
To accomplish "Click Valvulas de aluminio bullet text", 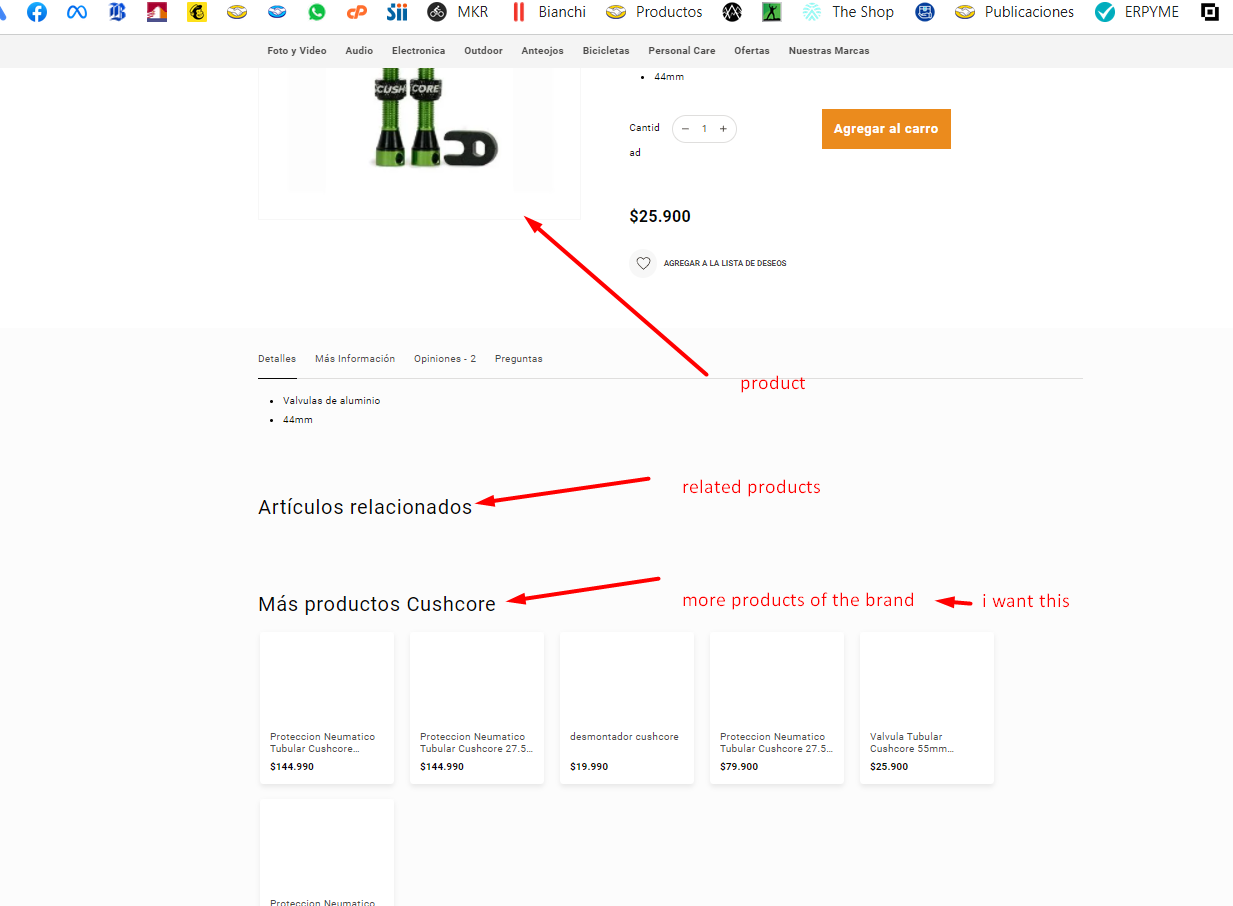I will pos(332,401).
